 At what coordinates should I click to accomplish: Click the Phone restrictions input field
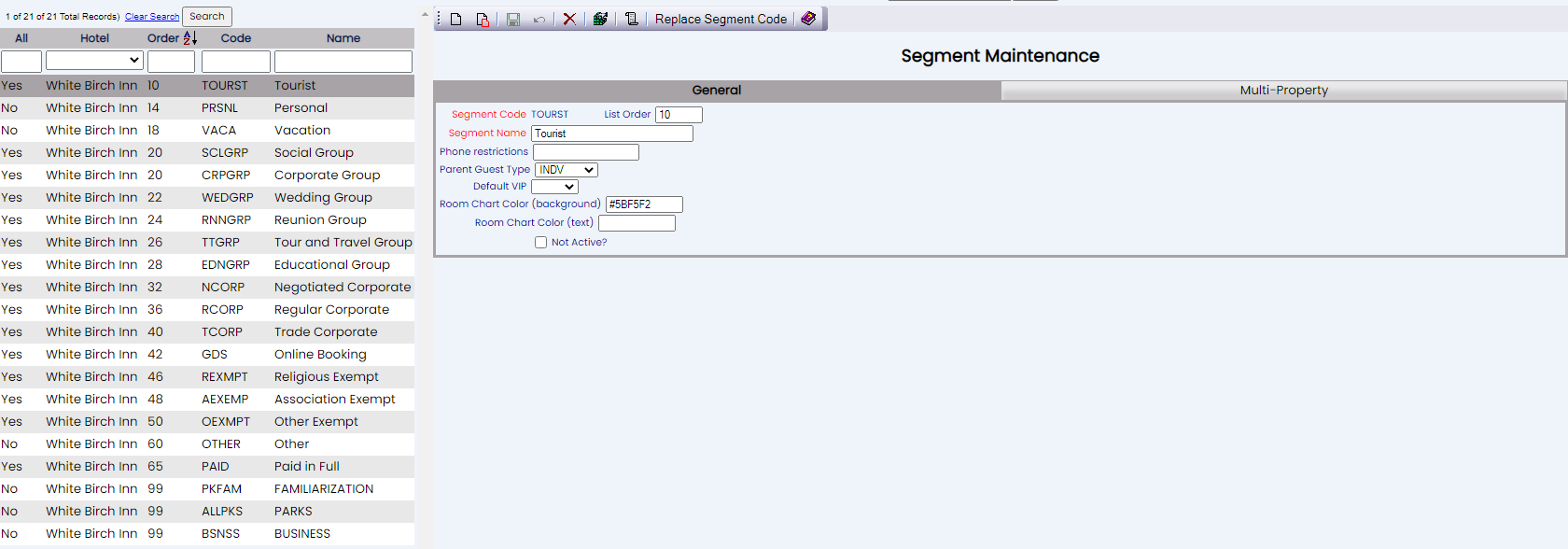pyautogui.click(x=586, y=152)
